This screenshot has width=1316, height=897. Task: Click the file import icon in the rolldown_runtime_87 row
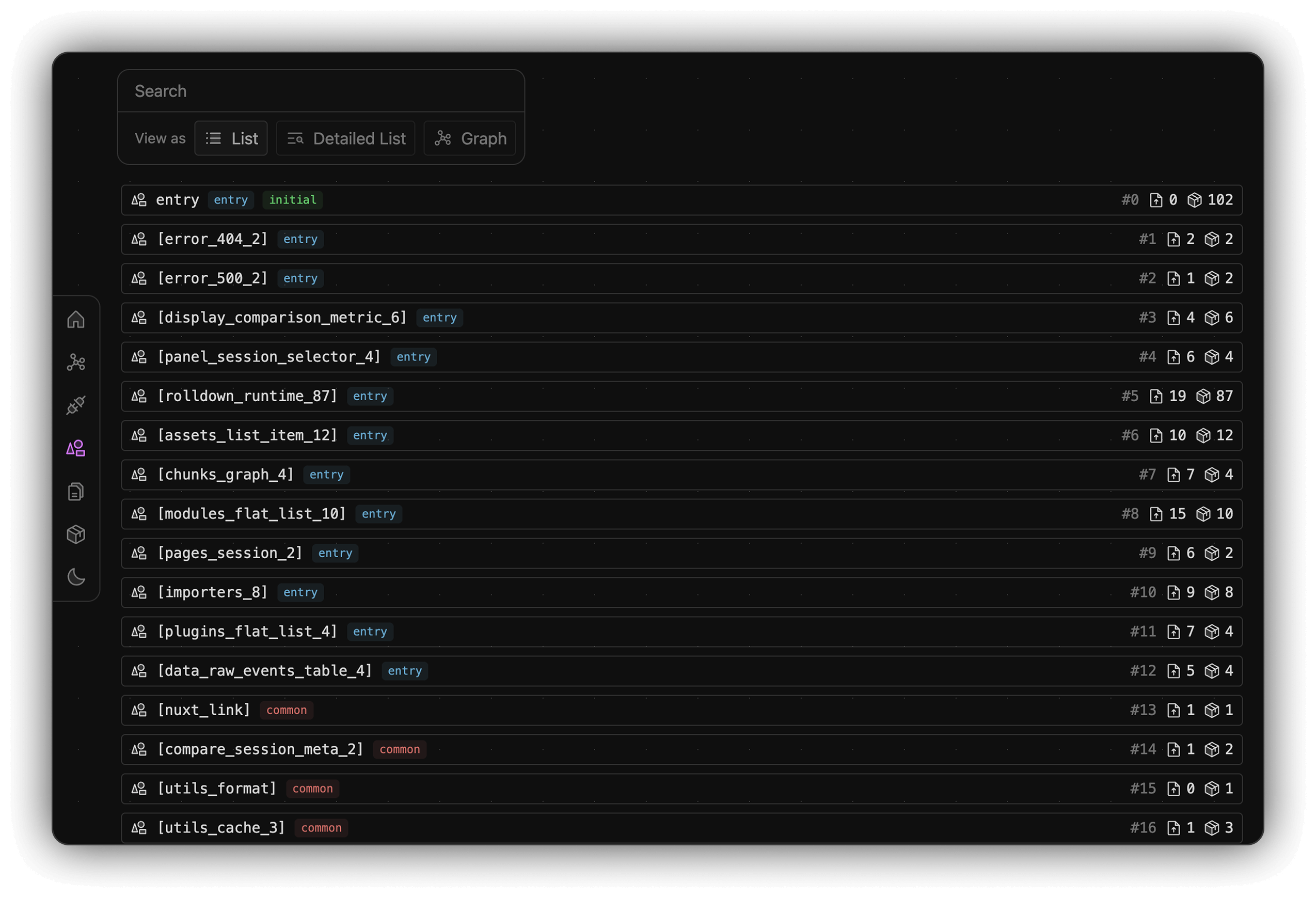(1156, 397)
